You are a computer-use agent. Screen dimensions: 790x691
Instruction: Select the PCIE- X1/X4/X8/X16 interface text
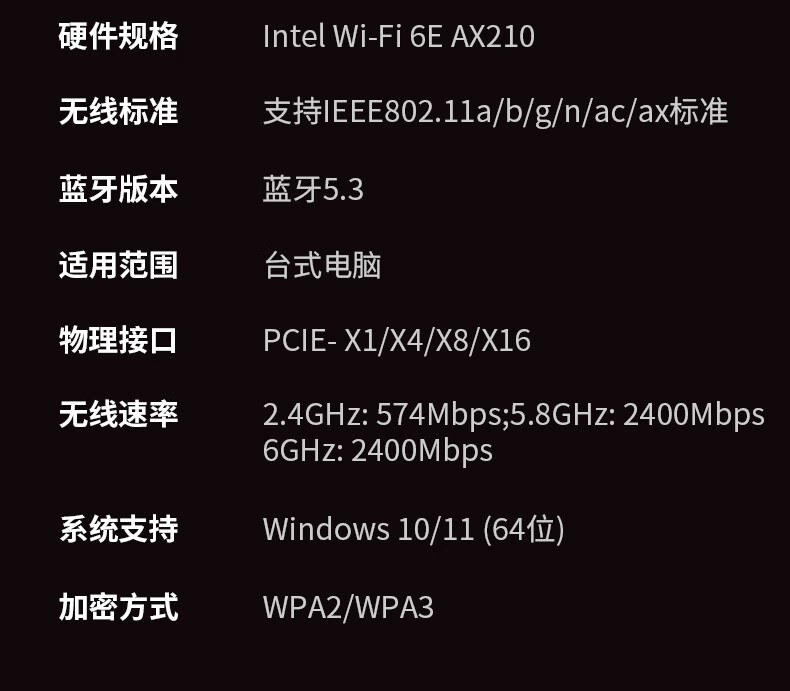click(396, 341)
